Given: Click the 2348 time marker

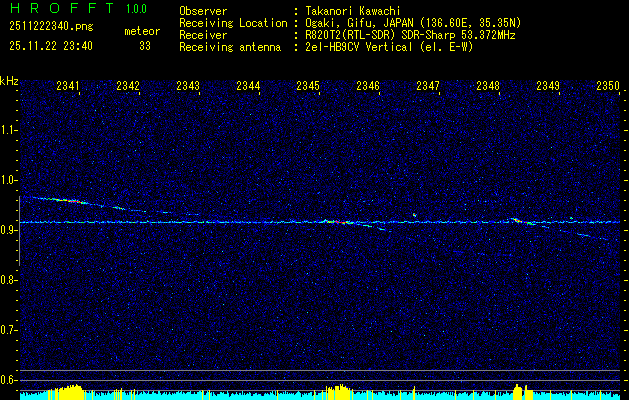Looking at the screenshot, I should [488, 87].
